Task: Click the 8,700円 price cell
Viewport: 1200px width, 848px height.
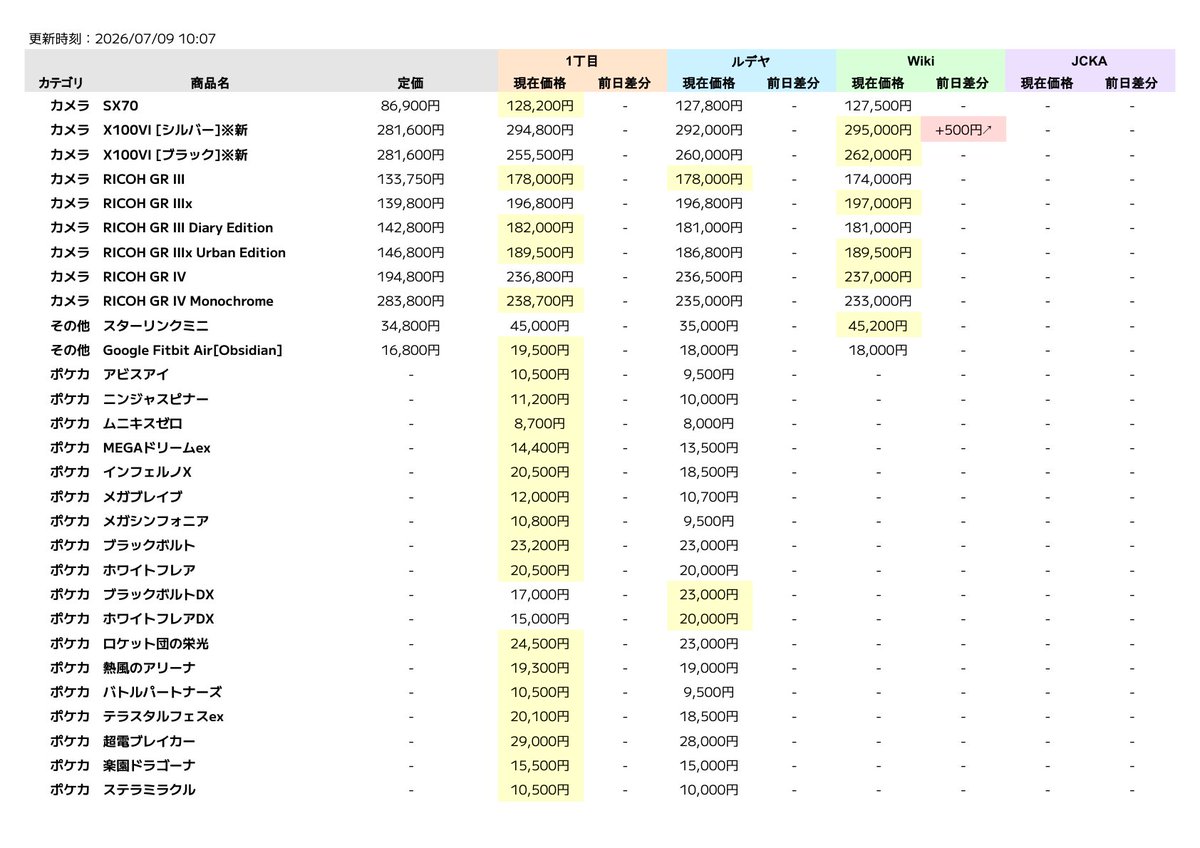Action: 541,423
